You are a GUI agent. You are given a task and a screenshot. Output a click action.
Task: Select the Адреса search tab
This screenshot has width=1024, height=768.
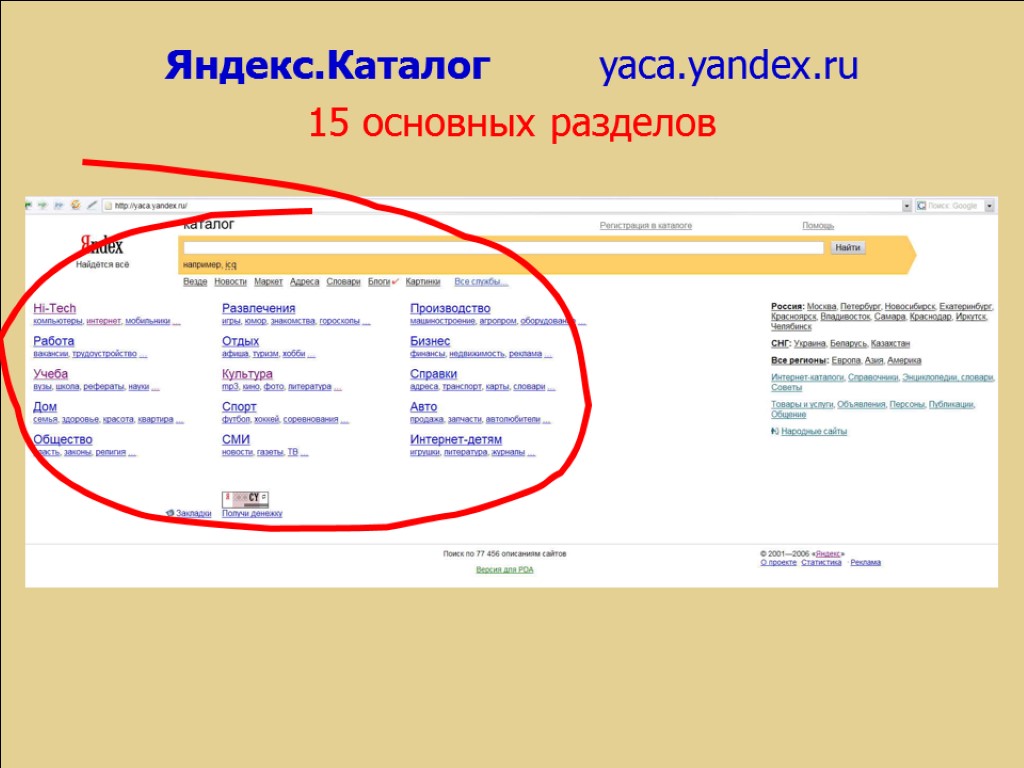304,281
